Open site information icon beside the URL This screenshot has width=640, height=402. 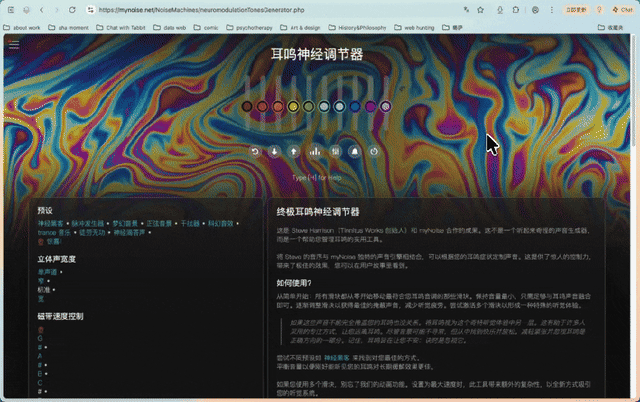[91, 10]
